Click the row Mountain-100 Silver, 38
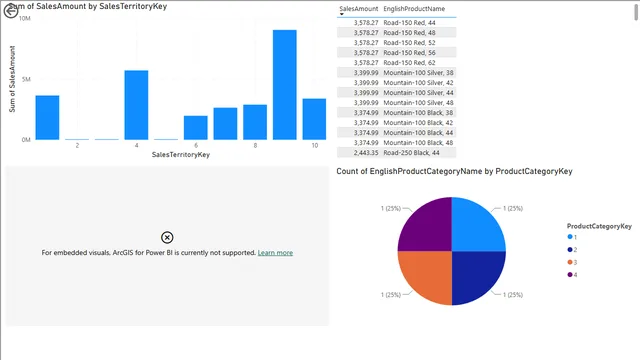Screen dimensions: 640x360 click(396, 73)
